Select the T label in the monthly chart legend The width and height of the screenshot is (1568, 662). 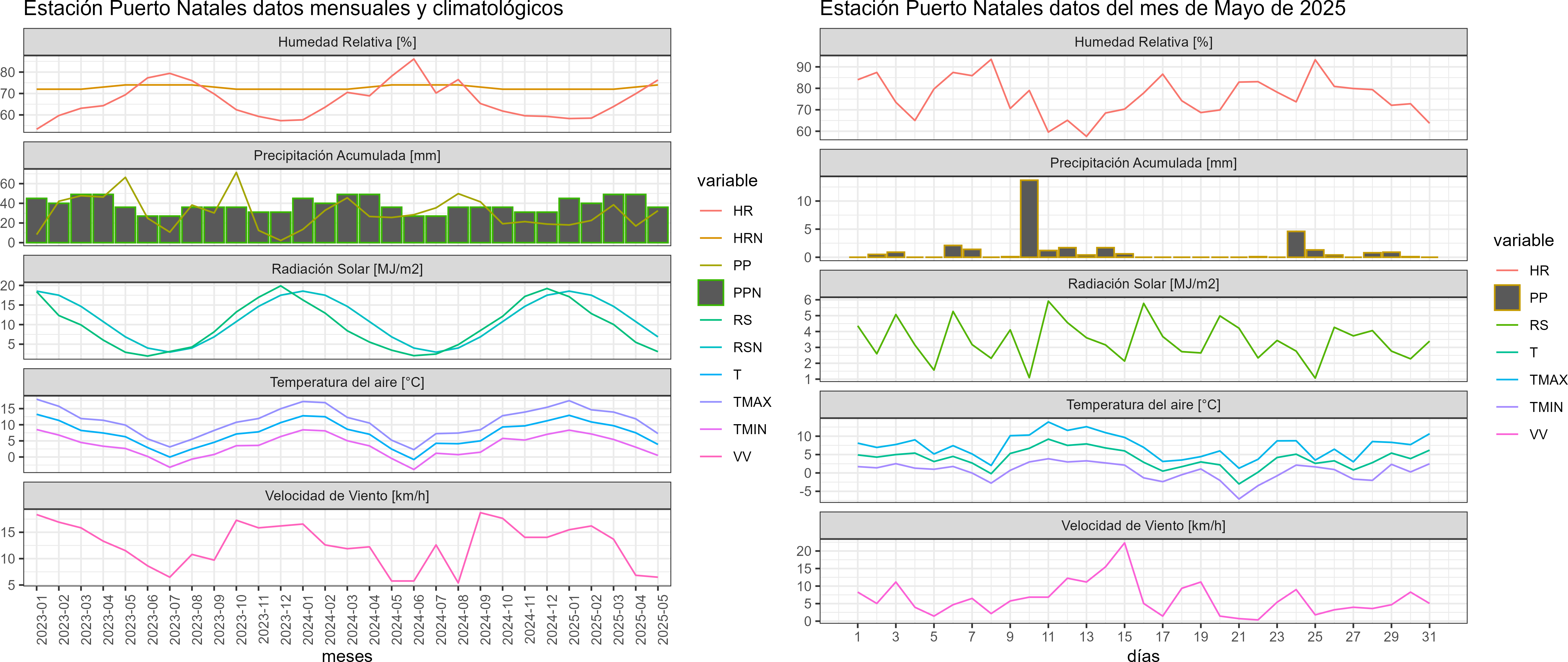click(737, 375)
